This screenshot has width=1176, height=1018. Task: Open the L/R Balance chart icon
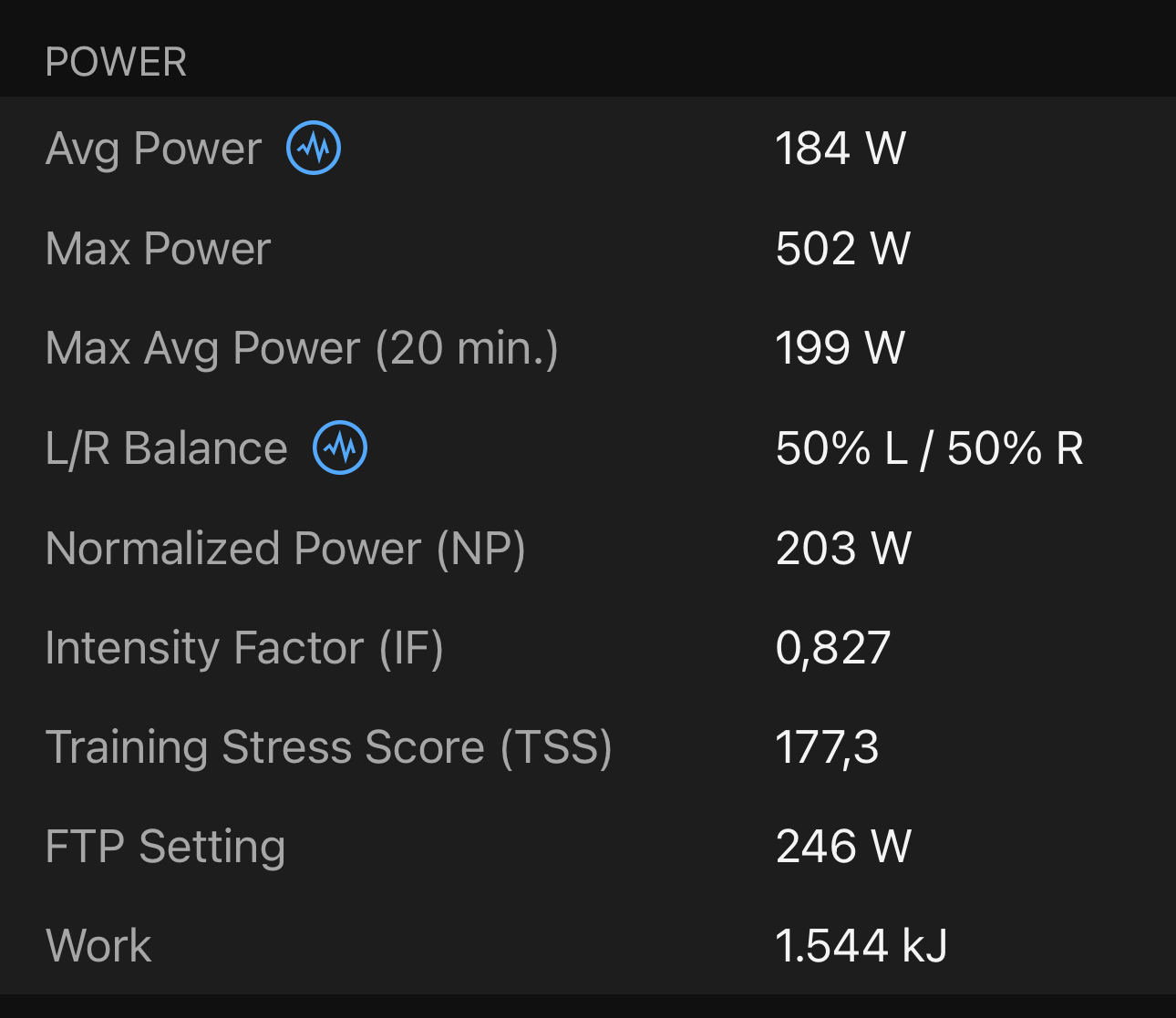click(x=340, y=447)
